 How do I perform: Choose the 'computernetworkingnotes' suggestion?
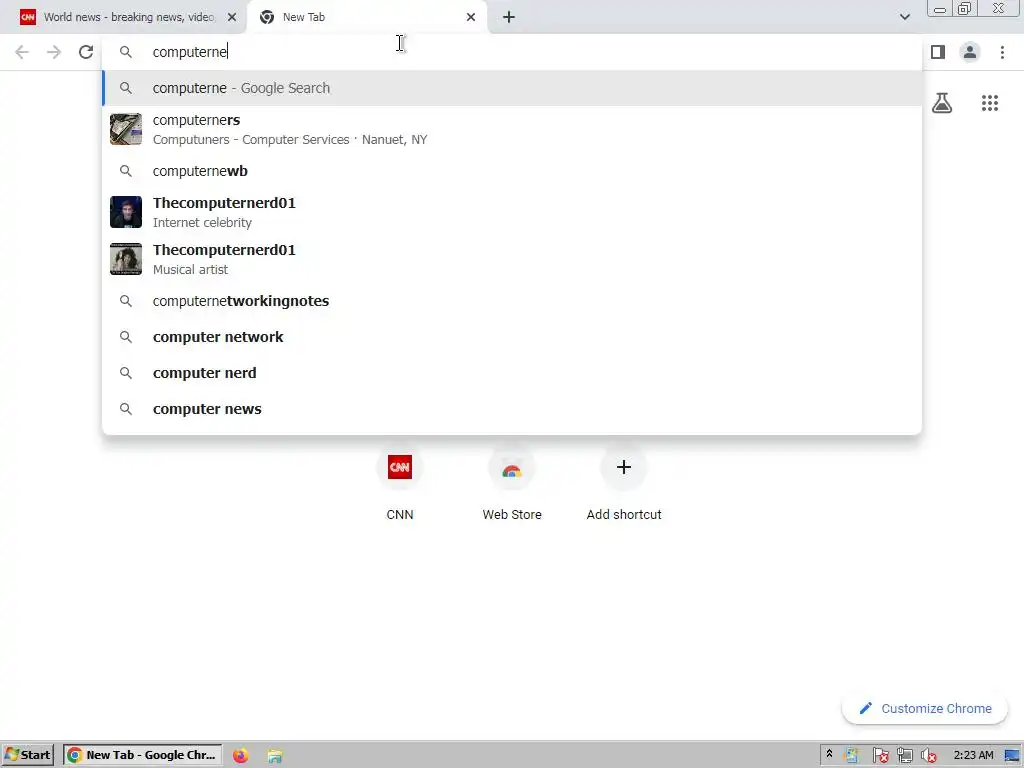pyautogui.click(x=512, y=301)
